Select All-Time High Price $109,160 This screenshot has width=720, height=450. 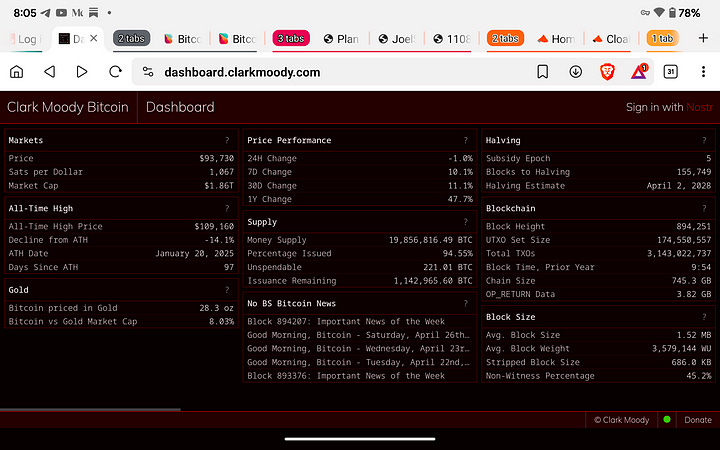tap(214, 226)
